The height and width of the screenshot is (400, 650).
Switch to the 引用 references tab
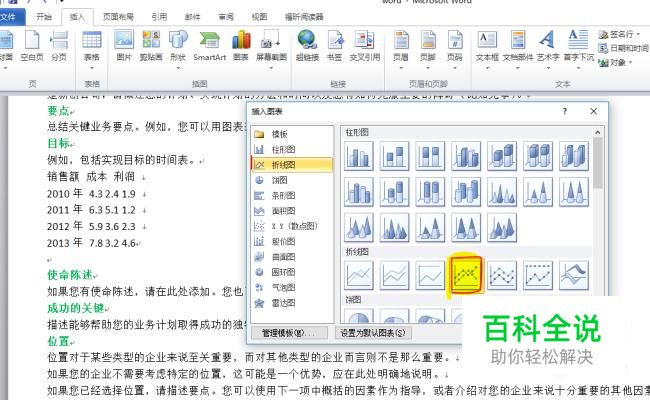coord(159,17)
